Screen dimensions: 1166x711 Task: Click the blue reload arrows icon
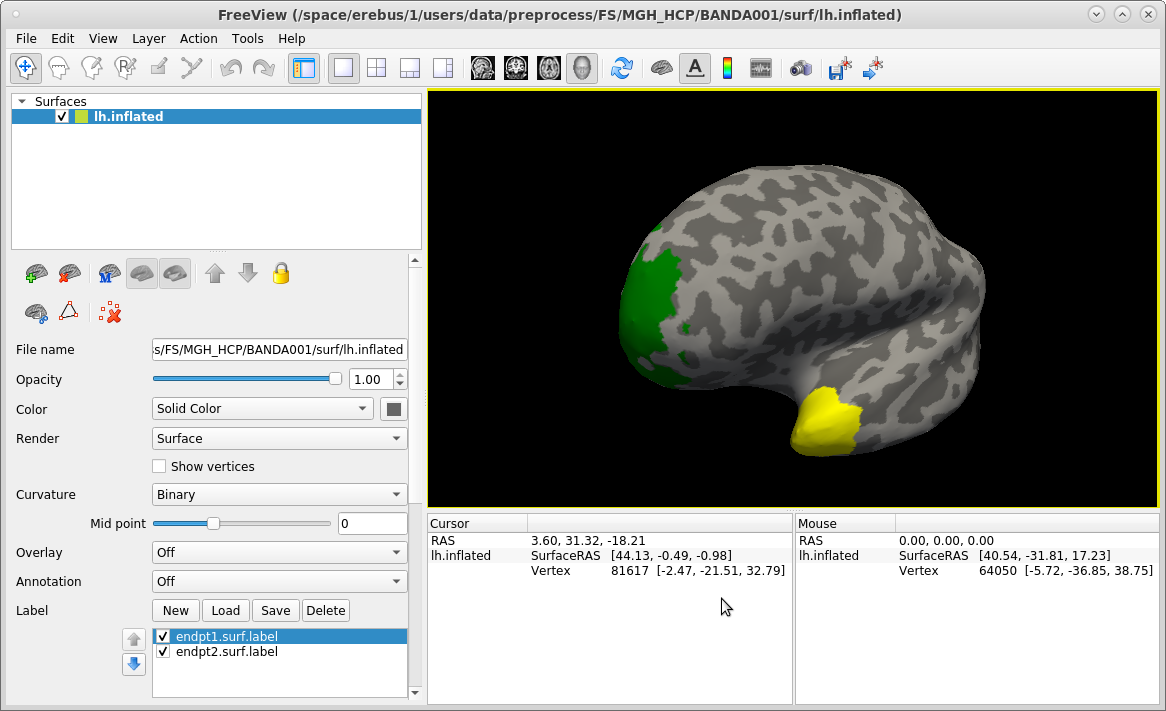click(622, 68)
